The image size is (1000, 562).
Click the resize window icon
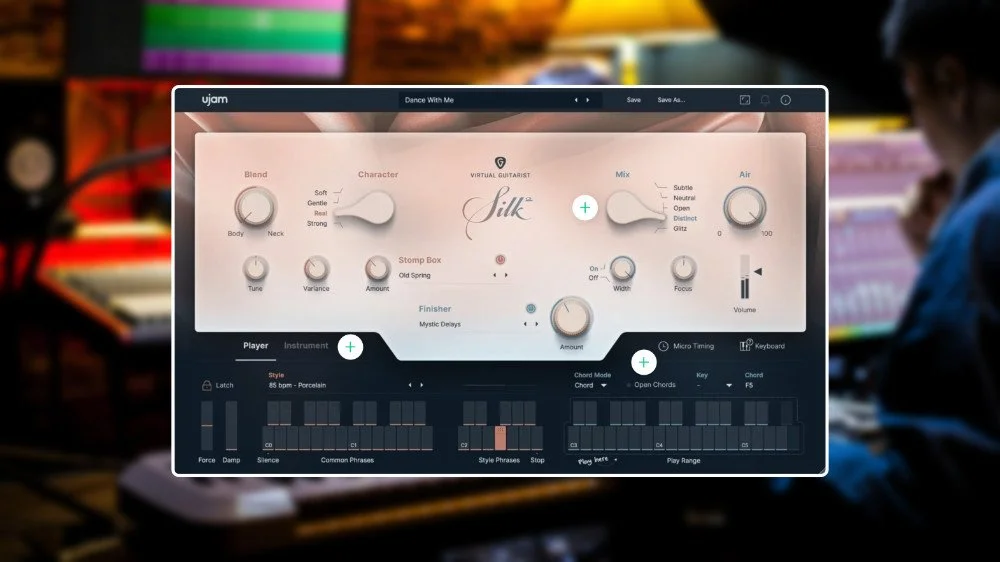[744, 100]
